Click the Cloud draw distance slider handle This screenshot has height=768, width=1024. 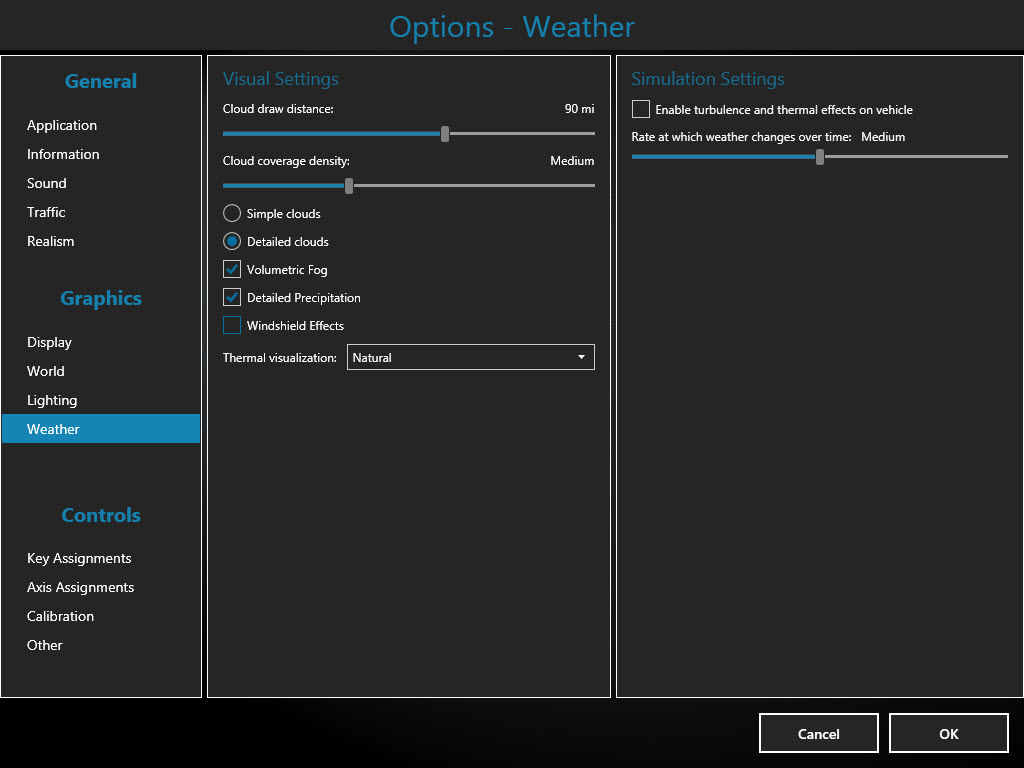[445, 134]
